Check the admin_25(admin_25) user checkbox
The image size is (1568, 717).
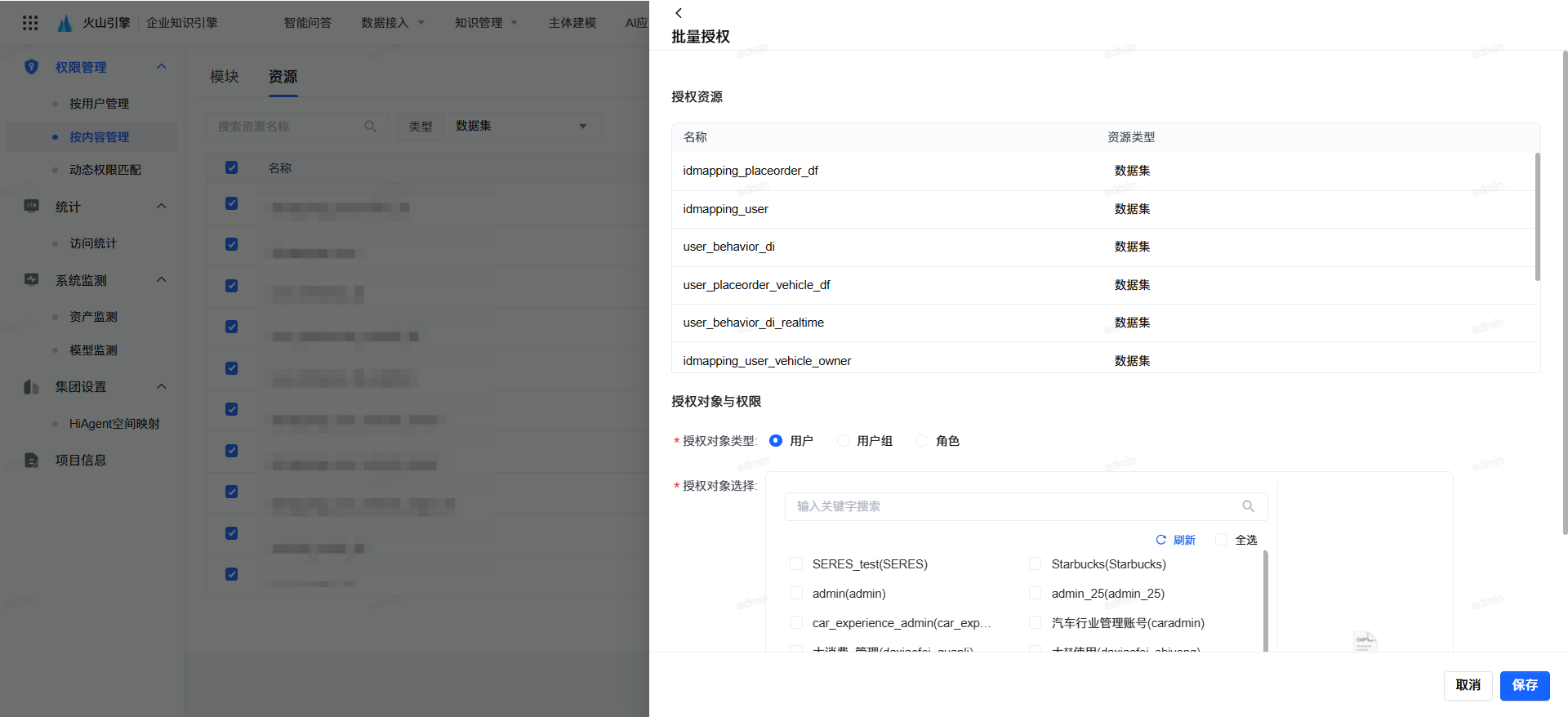click(x=1035, y=593)
